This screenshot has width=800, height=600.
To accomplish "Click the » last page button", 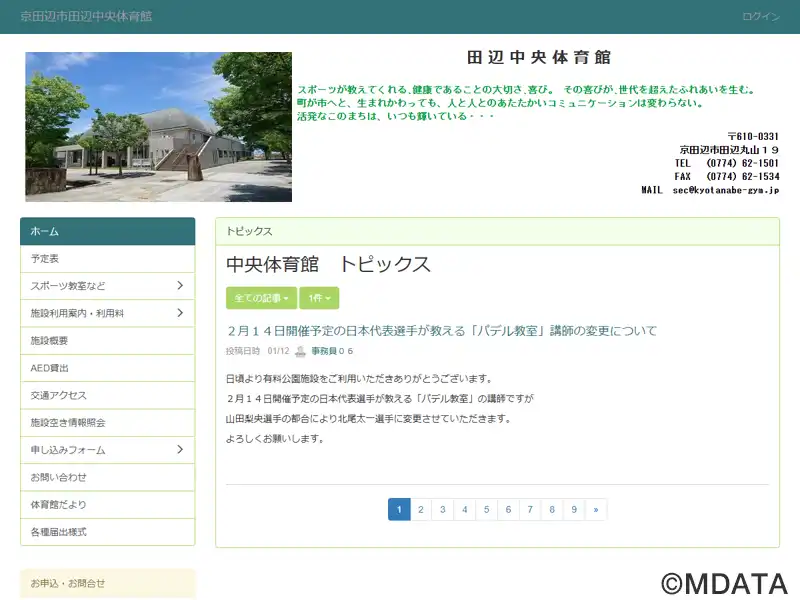I will [x=596, y=510].
